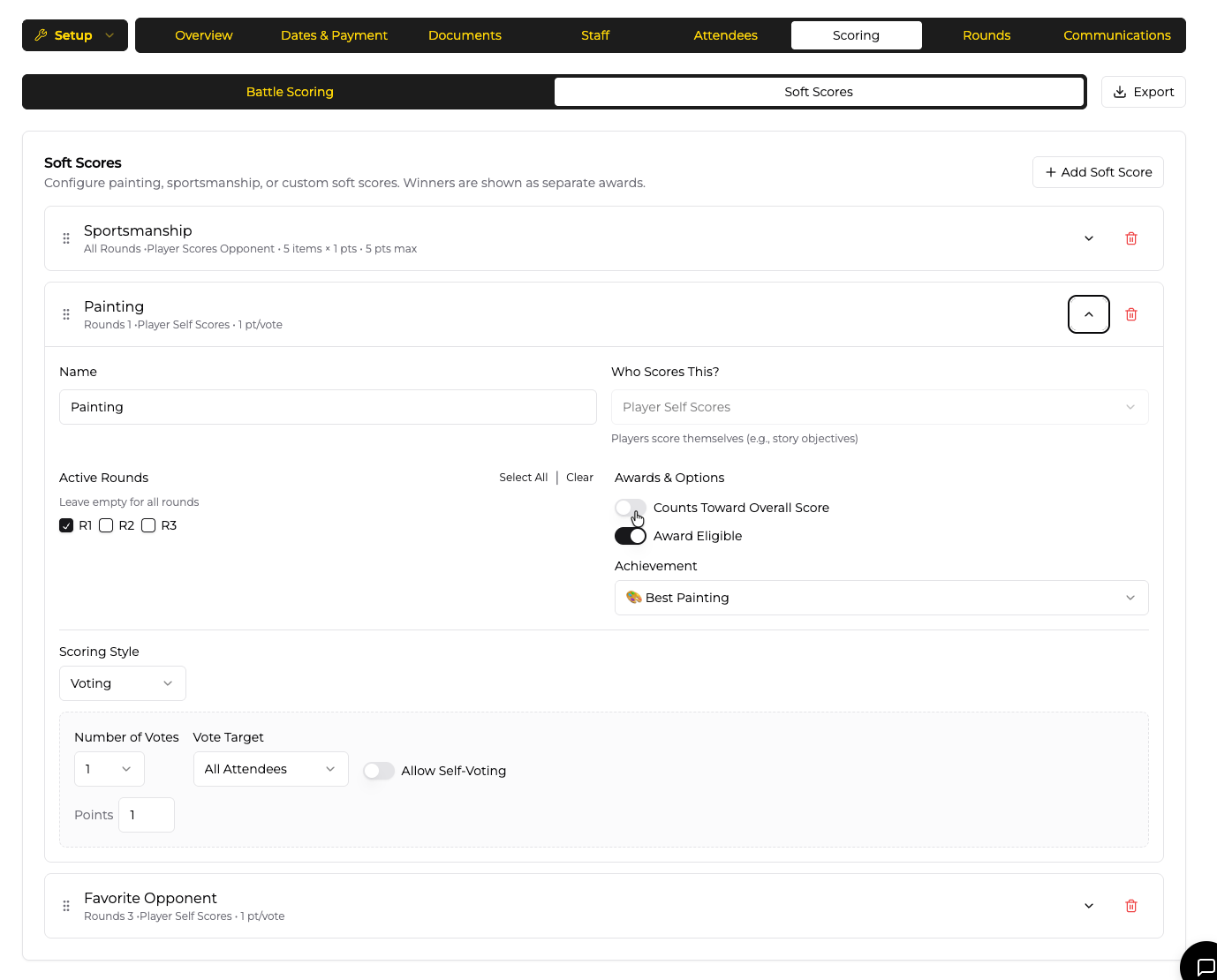Click the Favorite Opponent drag handle
The width and height of the screenshot is (1217, 980).
click(66, 906)
